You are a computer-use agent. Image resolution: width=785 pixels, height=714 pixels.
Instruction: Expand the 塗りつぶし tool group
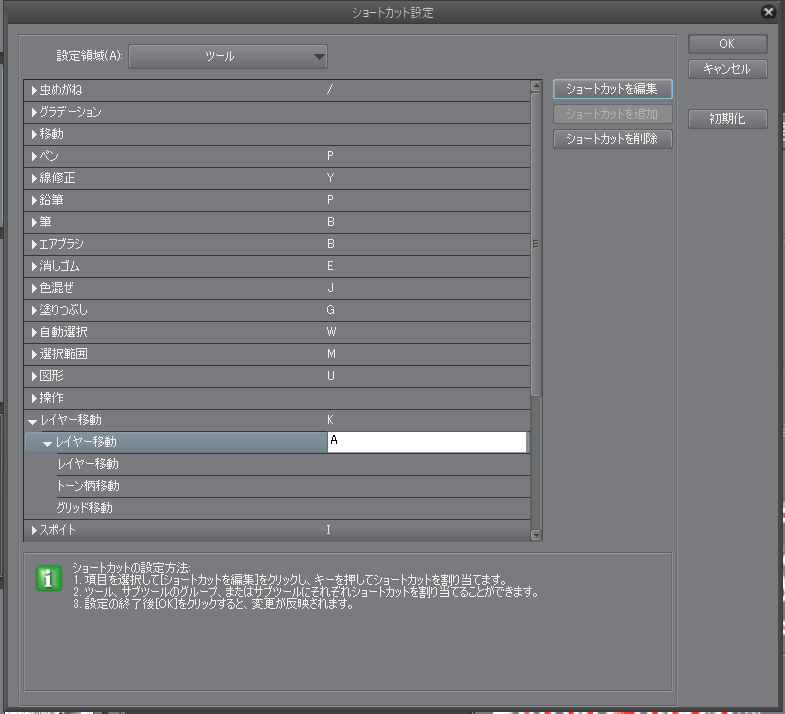(x=34, y=311)
